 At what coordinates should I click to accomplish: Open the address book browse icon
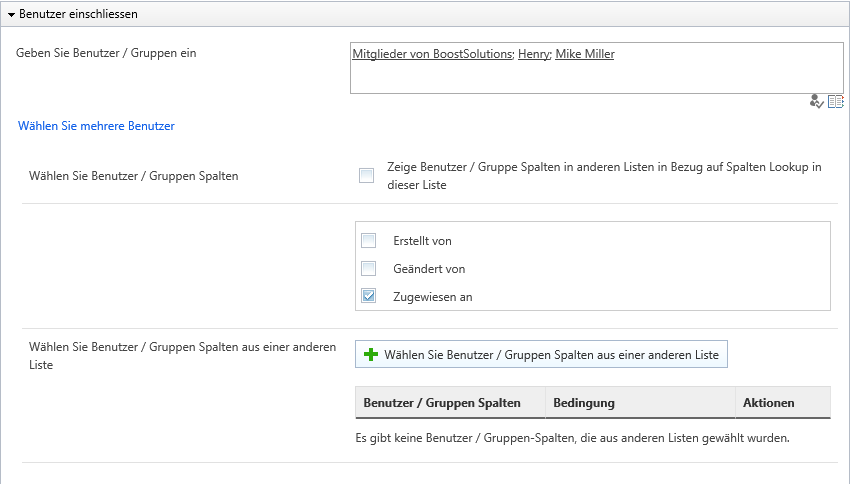[x=836, y=101]
